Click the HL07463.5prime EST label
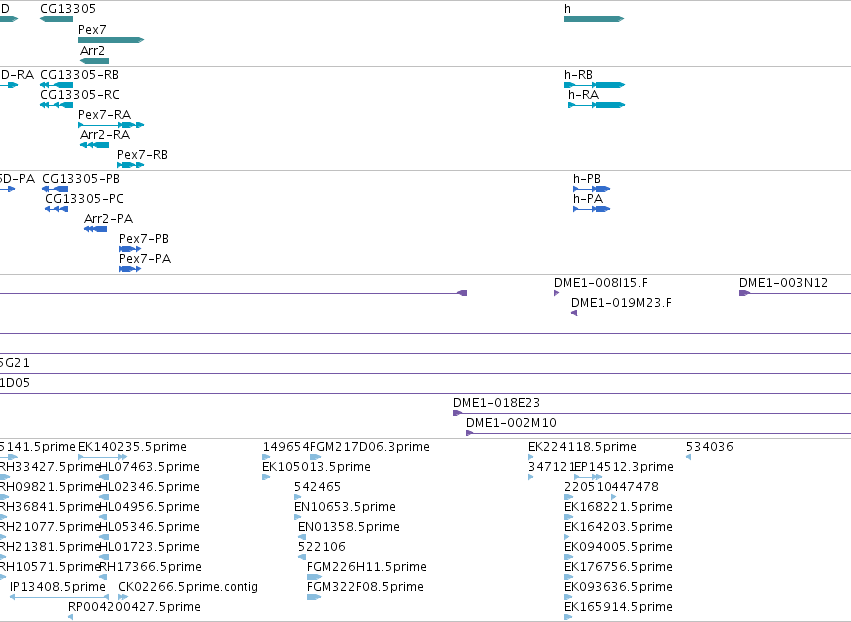This screenshot has height=622, width=851. (x=150, y=467)
